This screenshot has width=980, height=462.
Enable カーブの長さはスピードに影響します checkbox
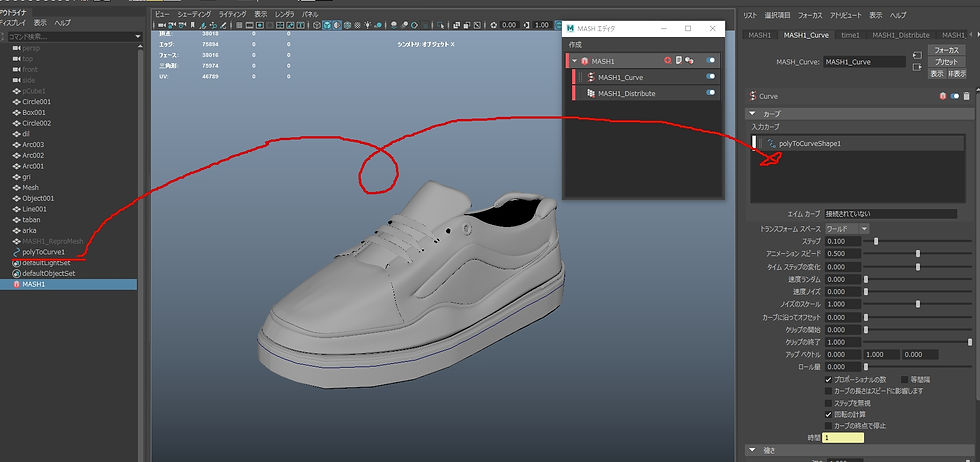(829, 391)
